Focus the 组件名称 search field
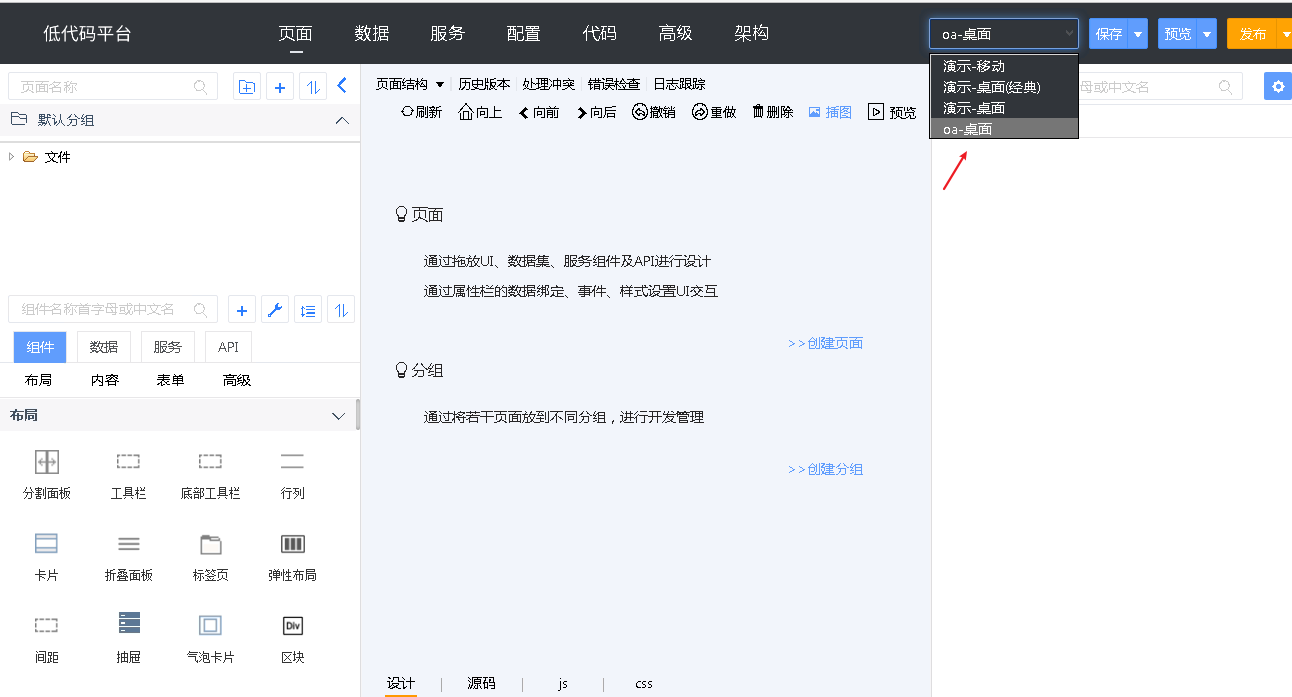The width and height of the screenshot is (1292, 697). pos(113,309)
